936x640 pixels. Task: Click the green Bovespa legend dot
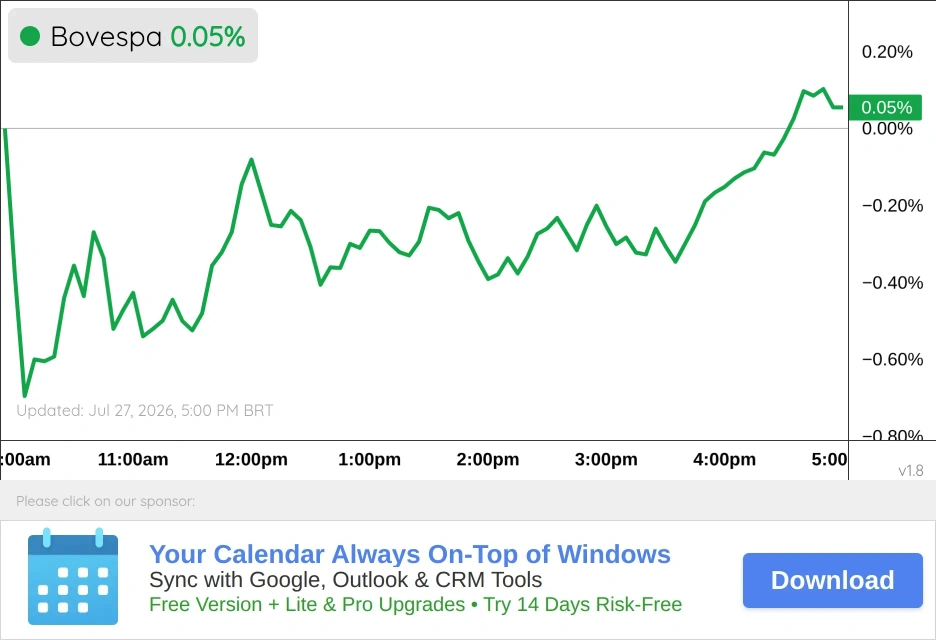(x=30, y=36)
